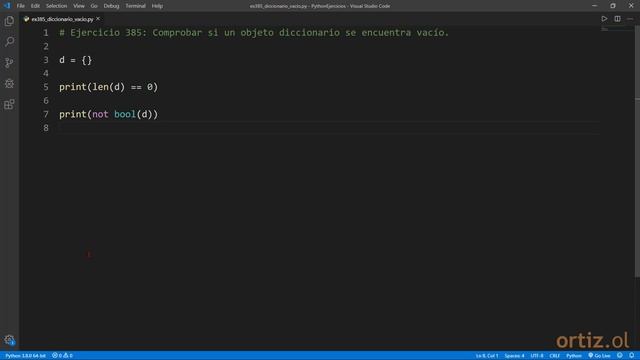
Task: Open feedback smiley in status bar
Action: click(620, 356)
